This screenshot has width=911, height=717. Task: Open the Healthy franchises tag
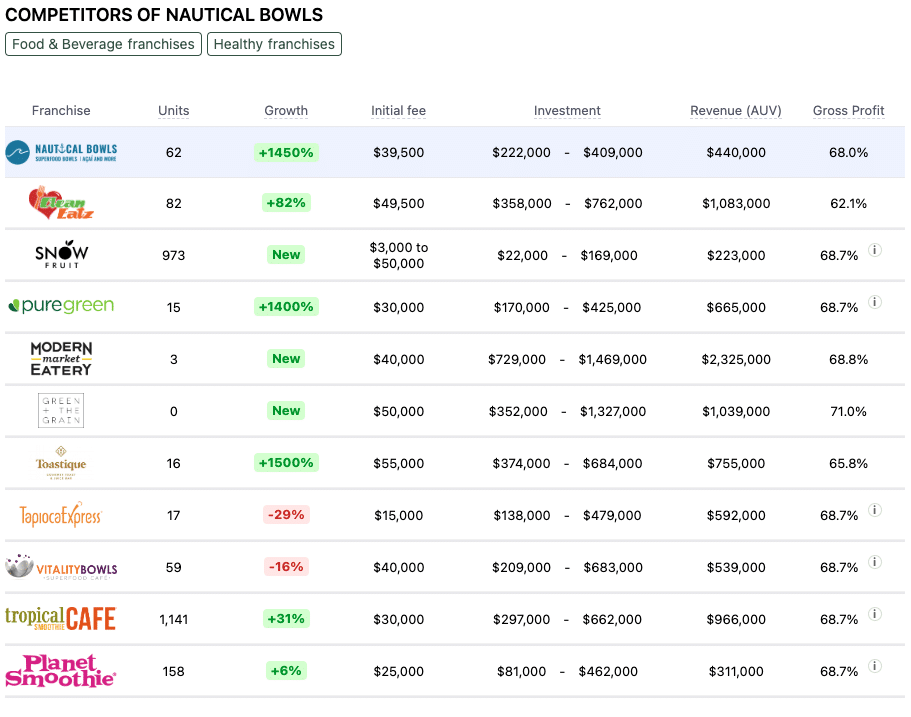click(x=274, y=44)
